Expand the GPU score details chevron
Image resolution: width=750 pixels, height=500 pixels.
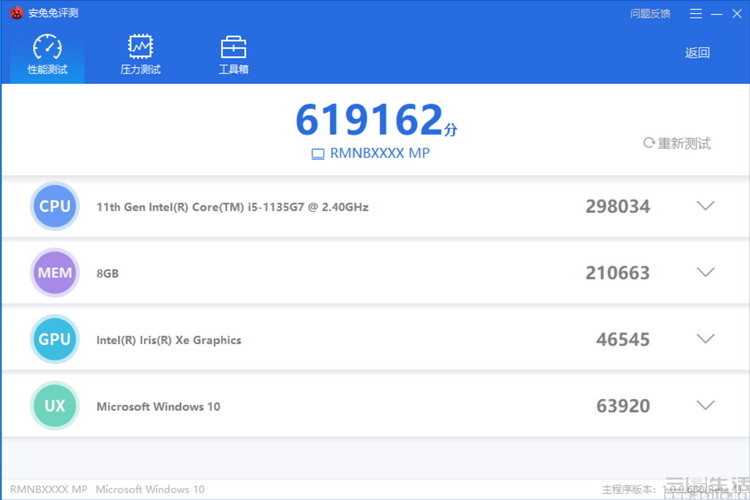click(x=706, y=339)
